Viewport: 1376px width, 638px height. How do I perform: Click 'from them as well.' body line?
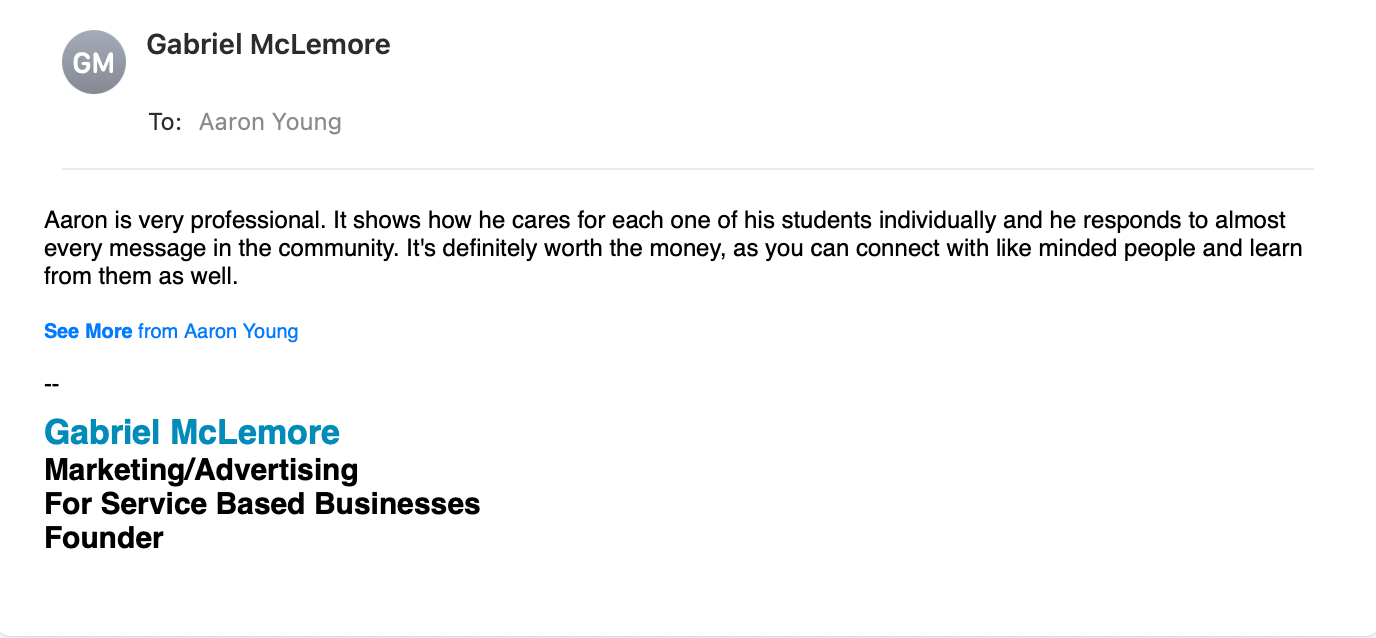(x=141, y=277)
